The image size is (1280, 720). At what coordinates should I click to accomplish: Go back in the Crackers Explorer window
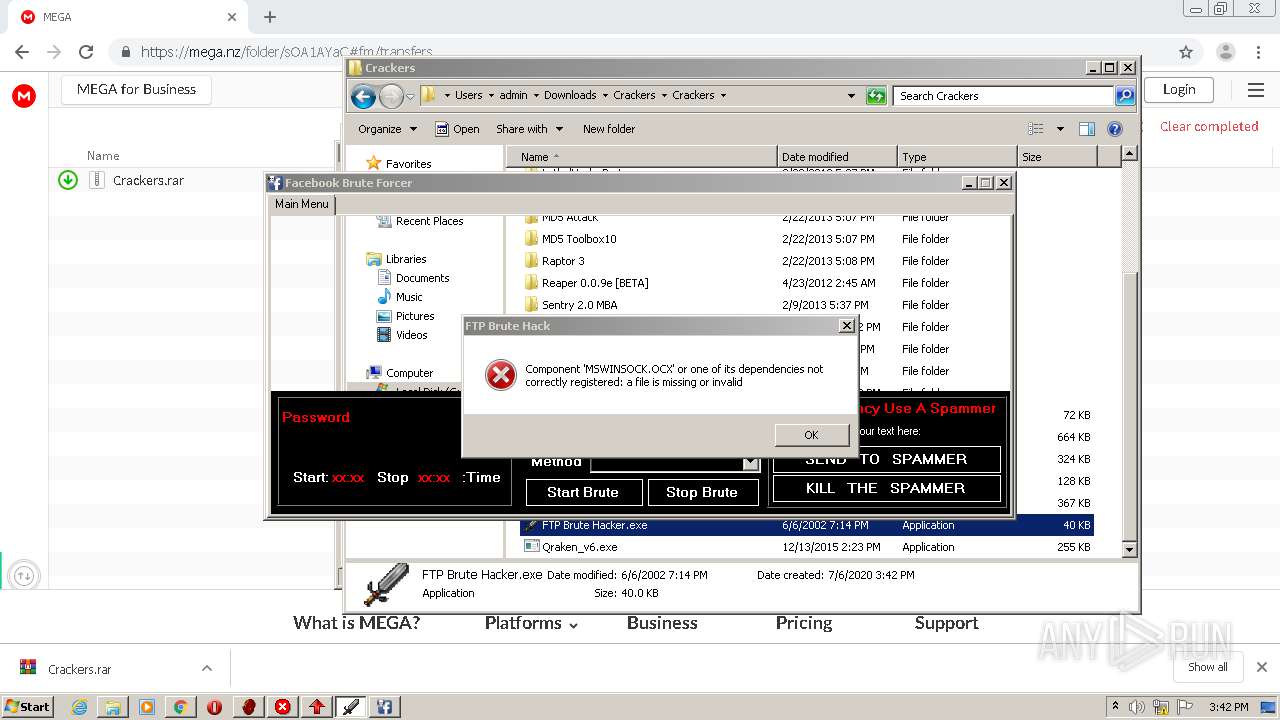pyautogui.click(x=364, y=96)
